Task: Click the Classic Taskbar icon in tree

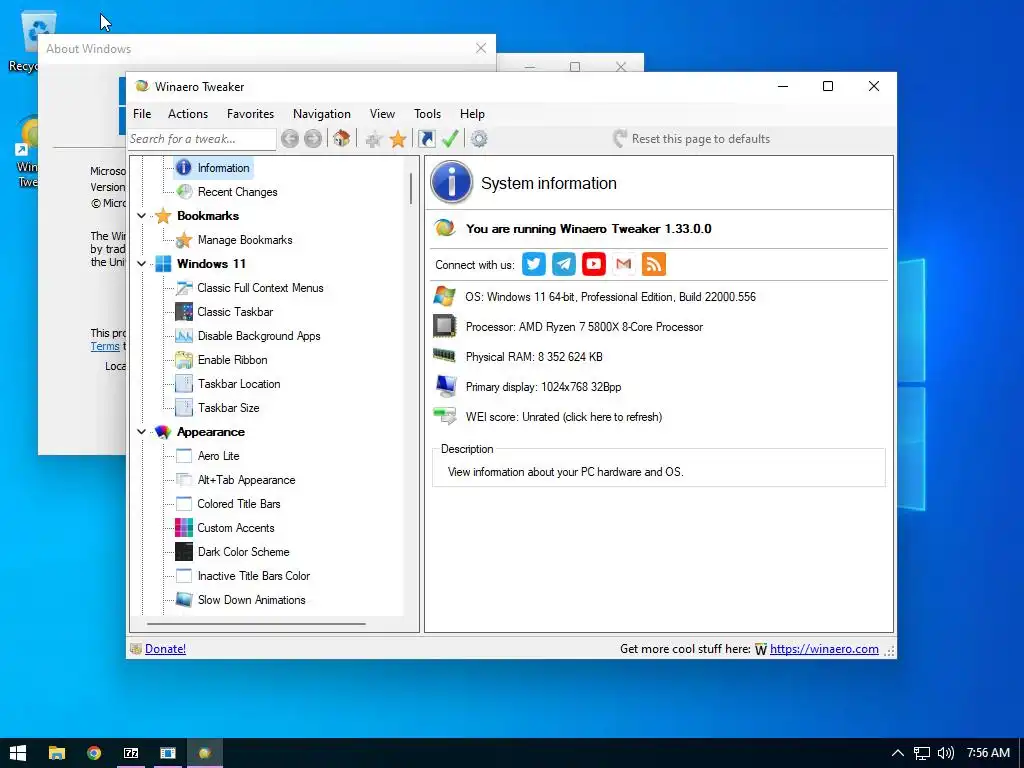Action: point(184,312)
